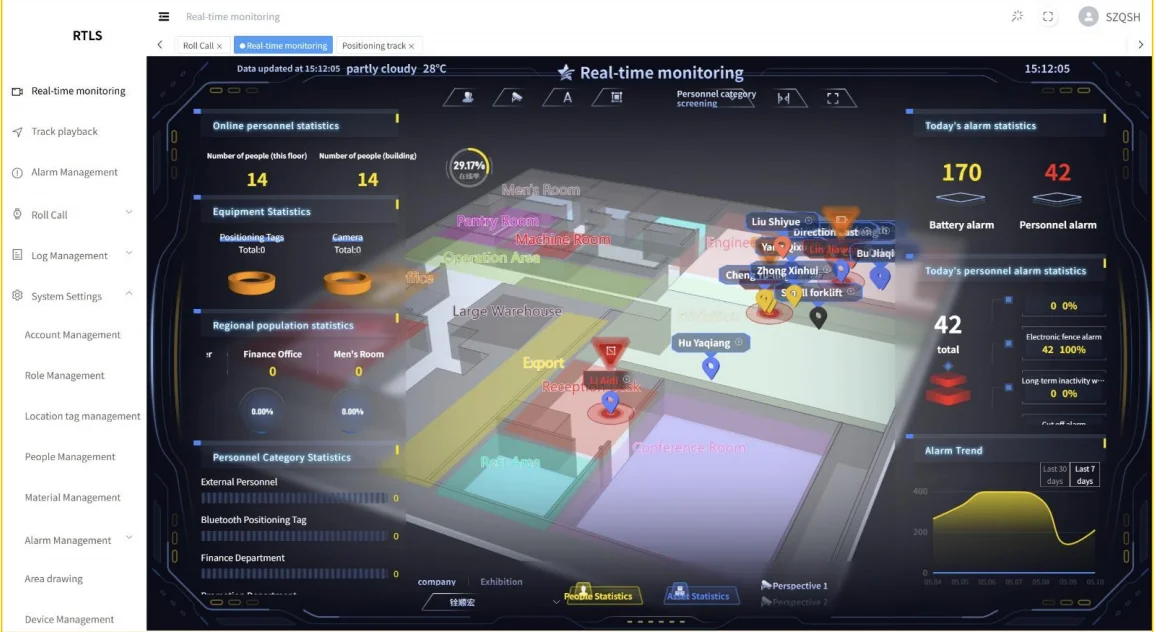Open the company selector dropdown
1155x632 pixels.
tap(492, 602)
